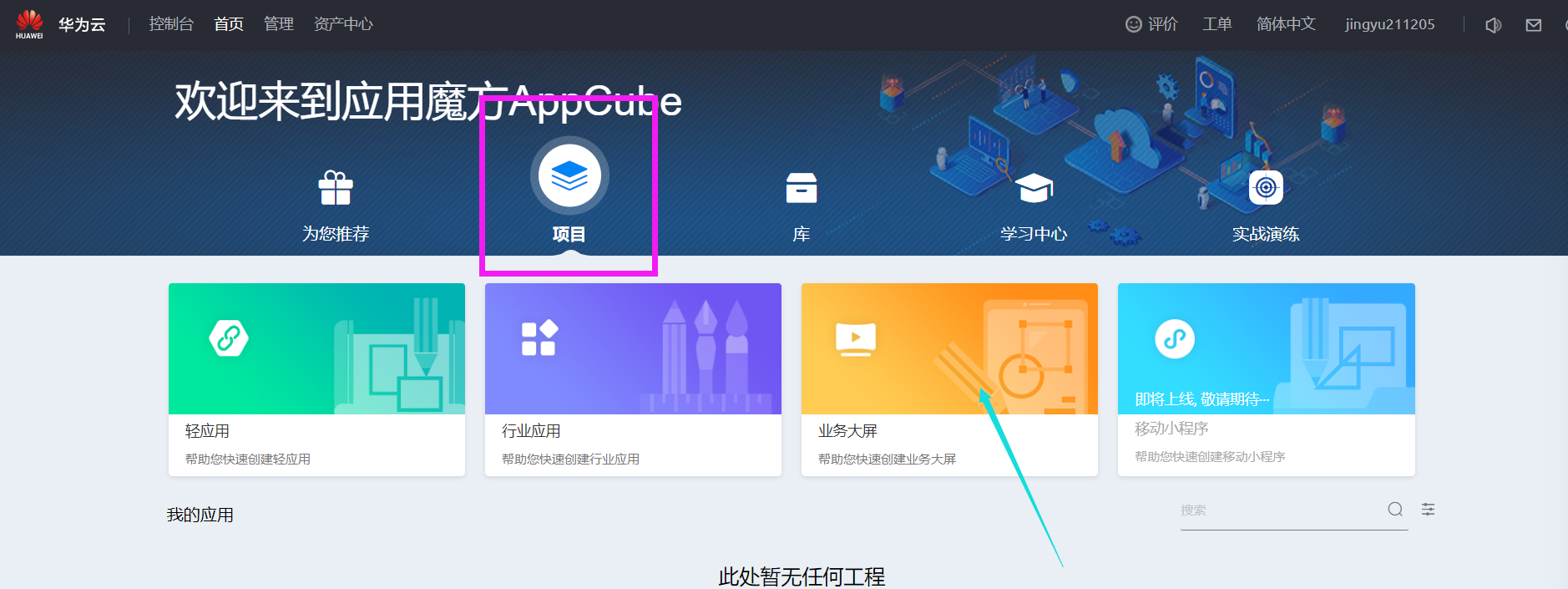This screenshot has height=589, width=1568.
Task: Click the 项目 layers icon
Action: 569,175
